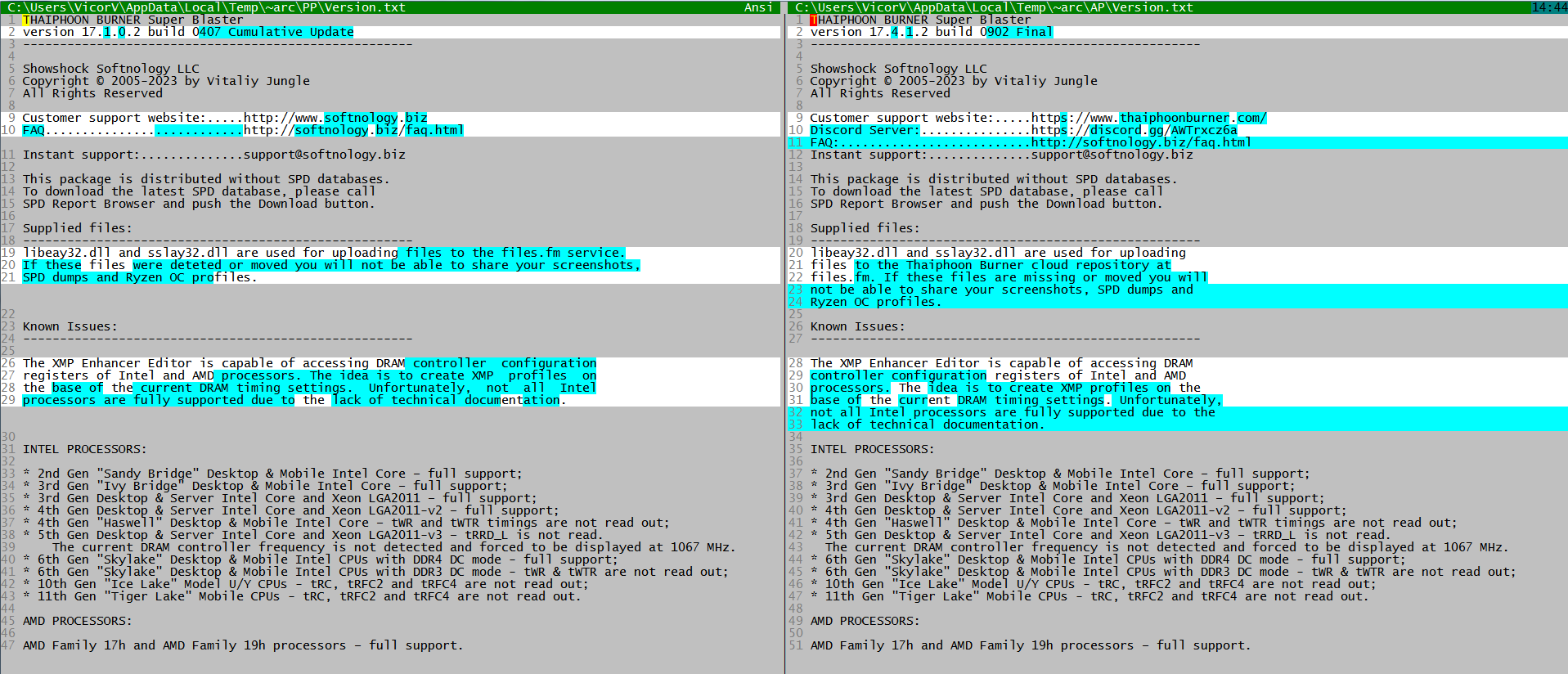Image resolution: width=1568 pixels, height=674 pixels.
Task: Click 'Known Issues:' heading in left pane
Action: (70, 326)
